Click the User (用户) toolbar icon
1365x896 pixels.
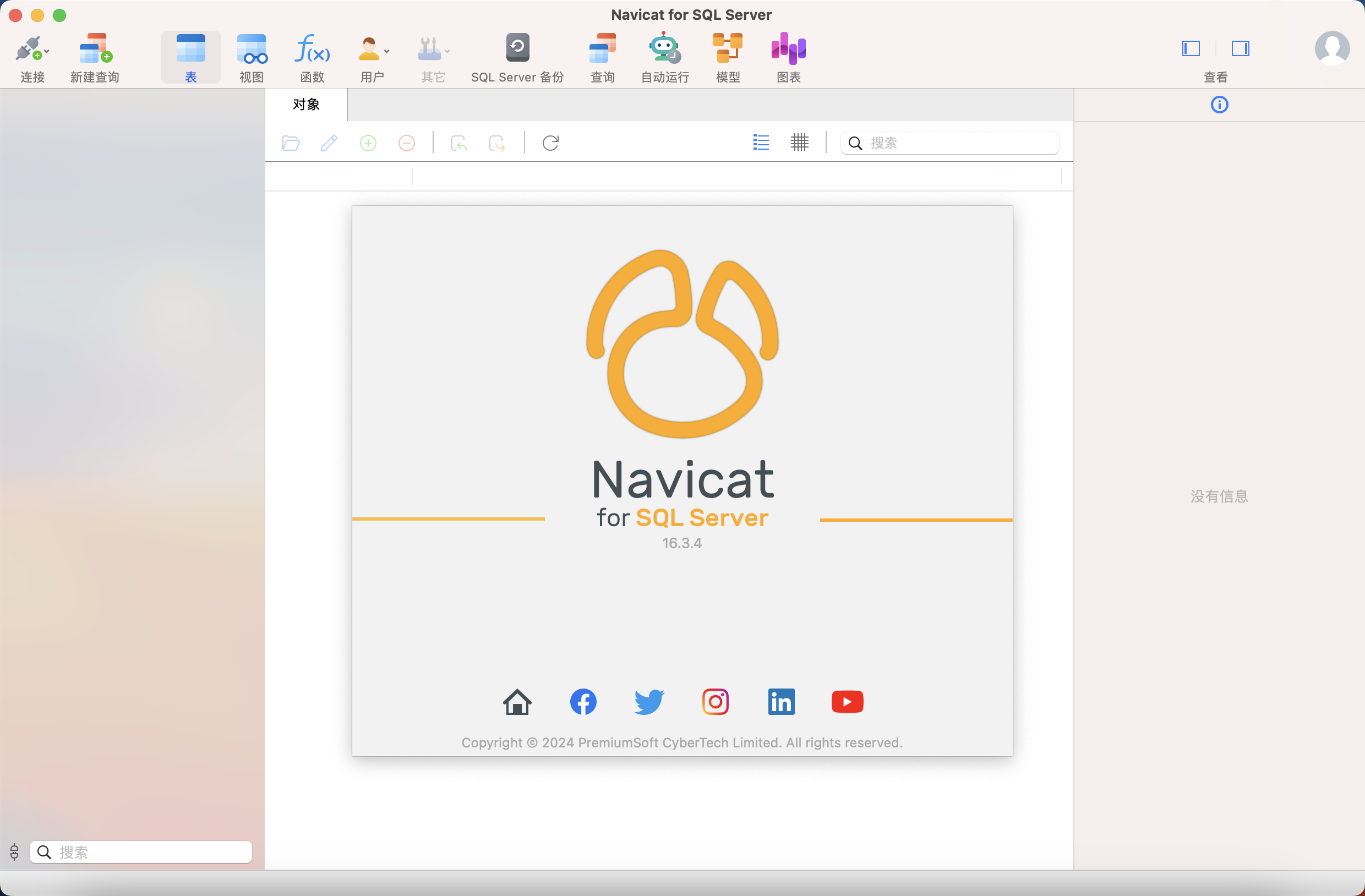[x=369, y=48]
